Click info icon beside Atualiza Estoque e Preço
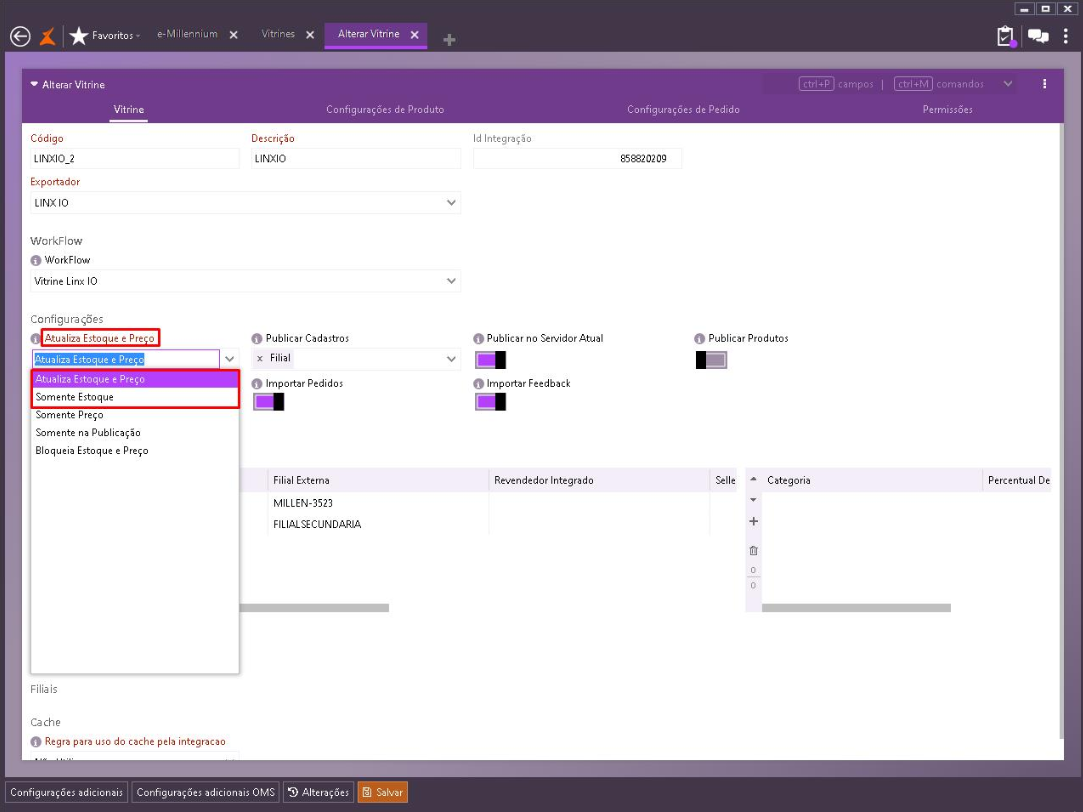The width and height of the screenshot is (1083, 812). pyautogui.click(x=36, y=338)
